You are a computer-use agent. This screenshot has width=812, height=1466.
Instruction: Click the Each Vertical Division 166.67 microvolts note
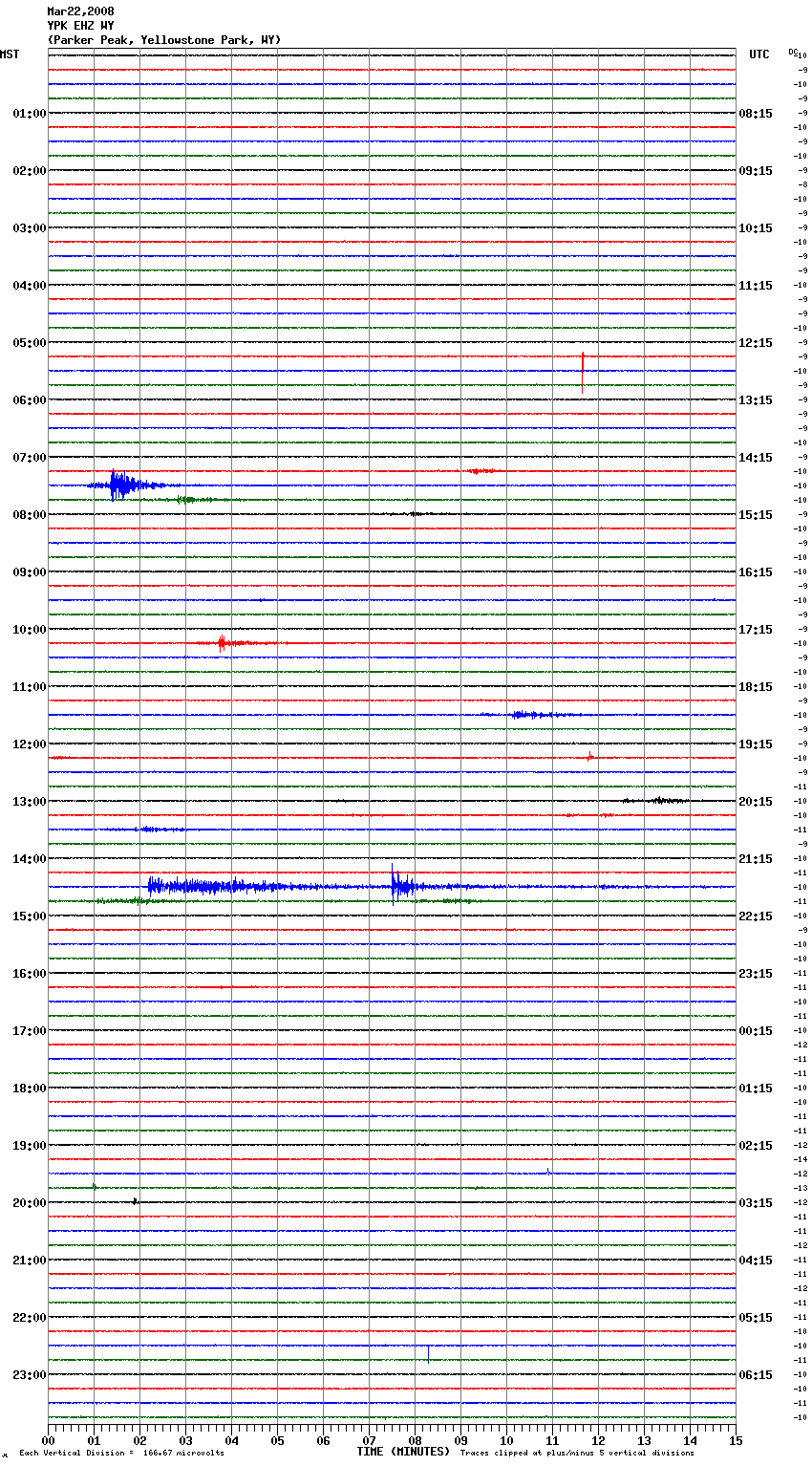pyautogui.click(x=121, y=1454)
